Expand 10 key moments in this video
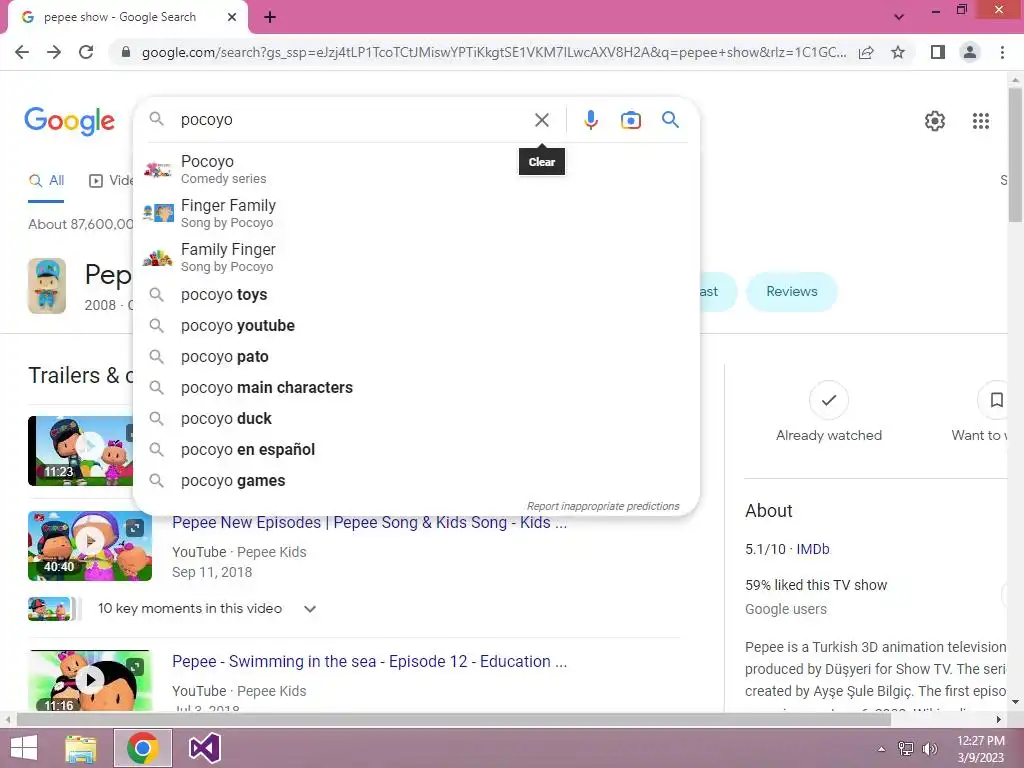This screenshot has width=1024, height=768. (x=310, y=609)
